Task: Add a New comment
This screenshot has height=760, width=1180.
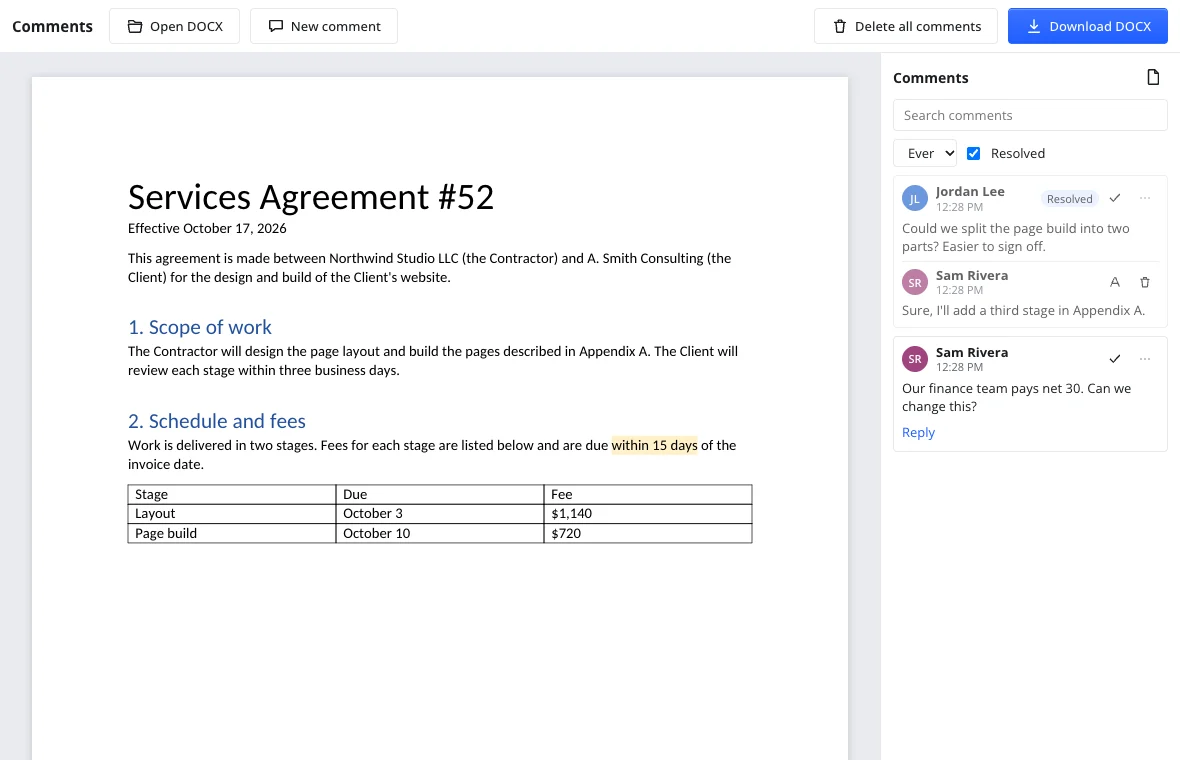Action: (x=324, y=26)
